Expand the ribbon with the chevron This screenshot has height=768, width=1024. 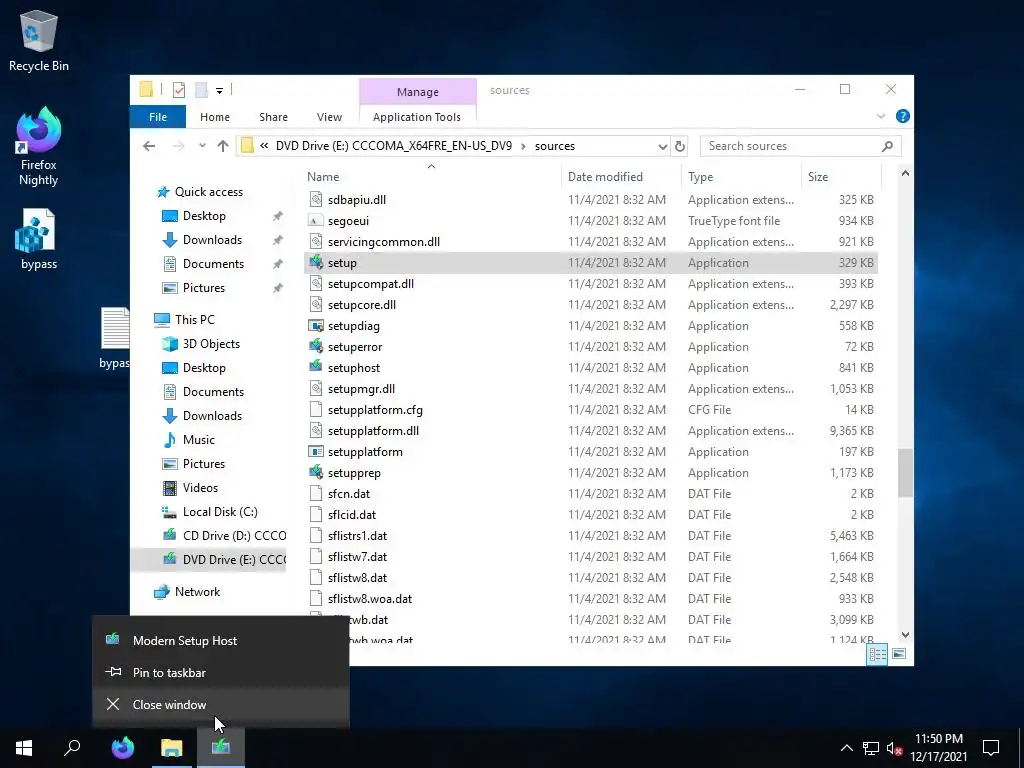tap(880, 116)
